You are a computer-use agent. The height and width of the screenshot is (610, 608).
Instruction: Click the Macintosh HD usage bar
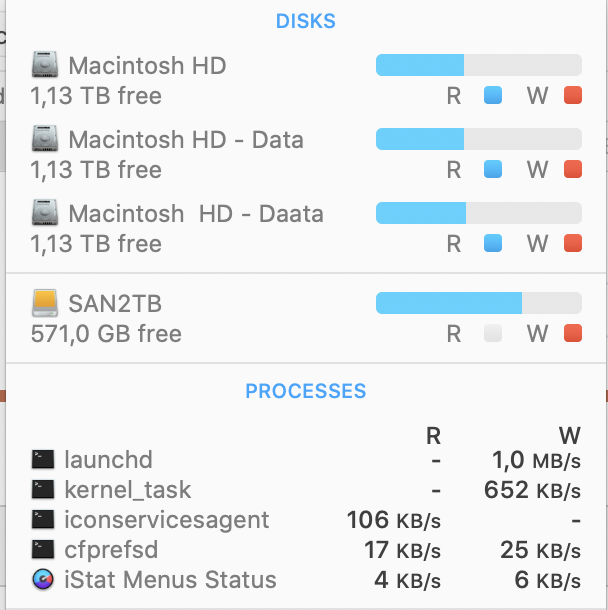tap(479, 65)
